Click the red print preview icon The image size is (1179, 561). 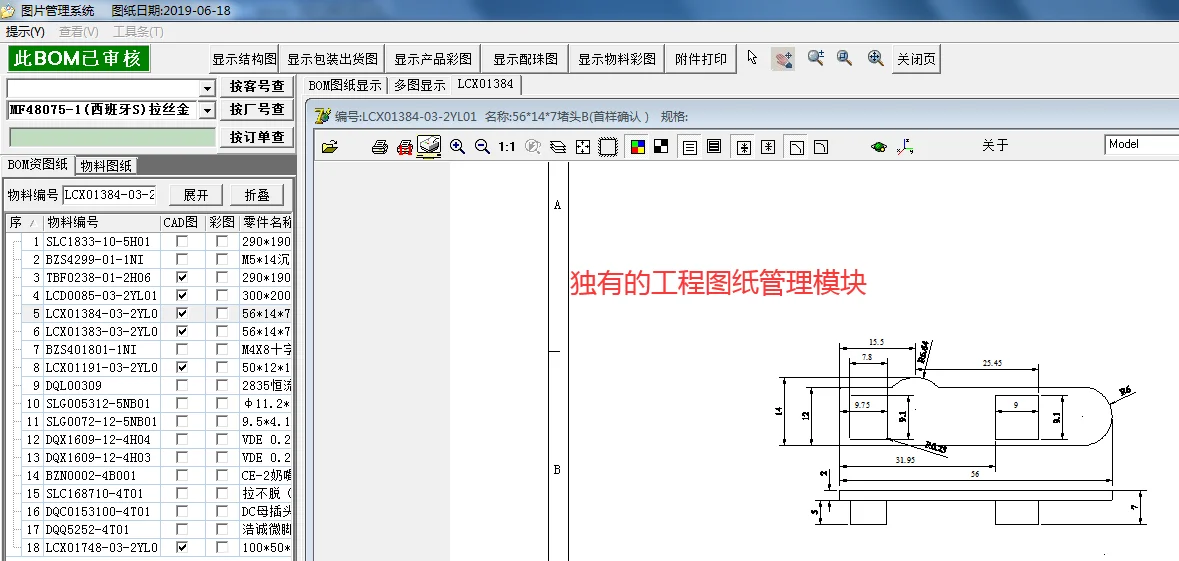tap(405, 147)
